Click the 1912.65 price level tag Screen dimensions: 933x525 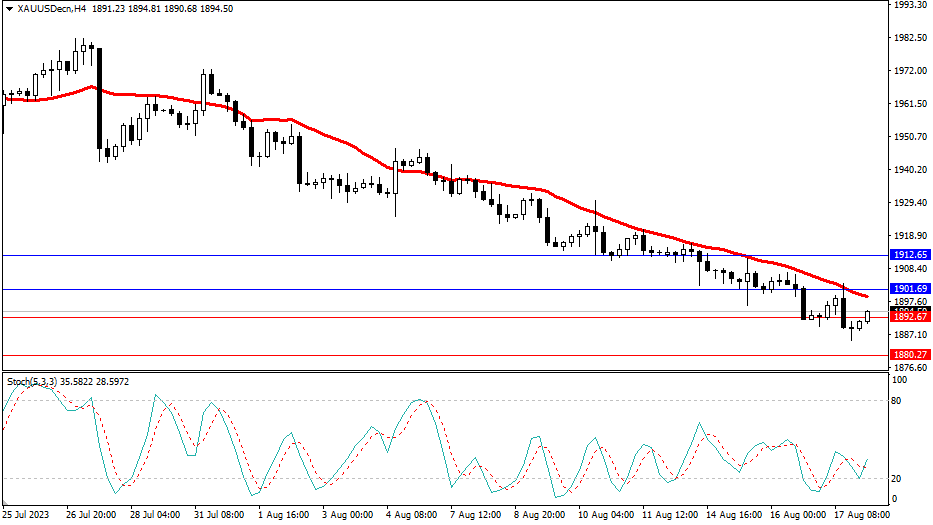[909, 256]
